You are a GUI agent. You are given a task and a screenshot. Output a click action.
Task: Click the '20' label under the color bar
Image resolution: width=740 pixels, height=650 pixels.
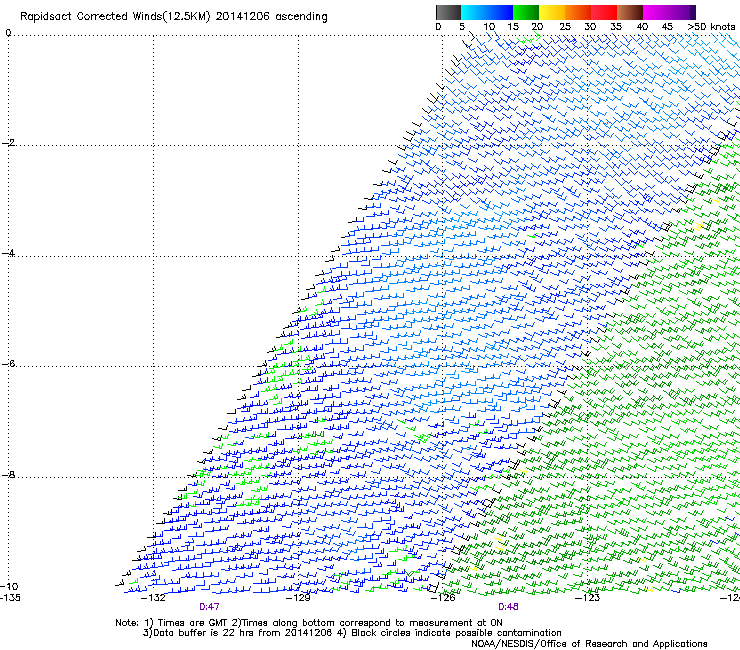coord(538,27)
